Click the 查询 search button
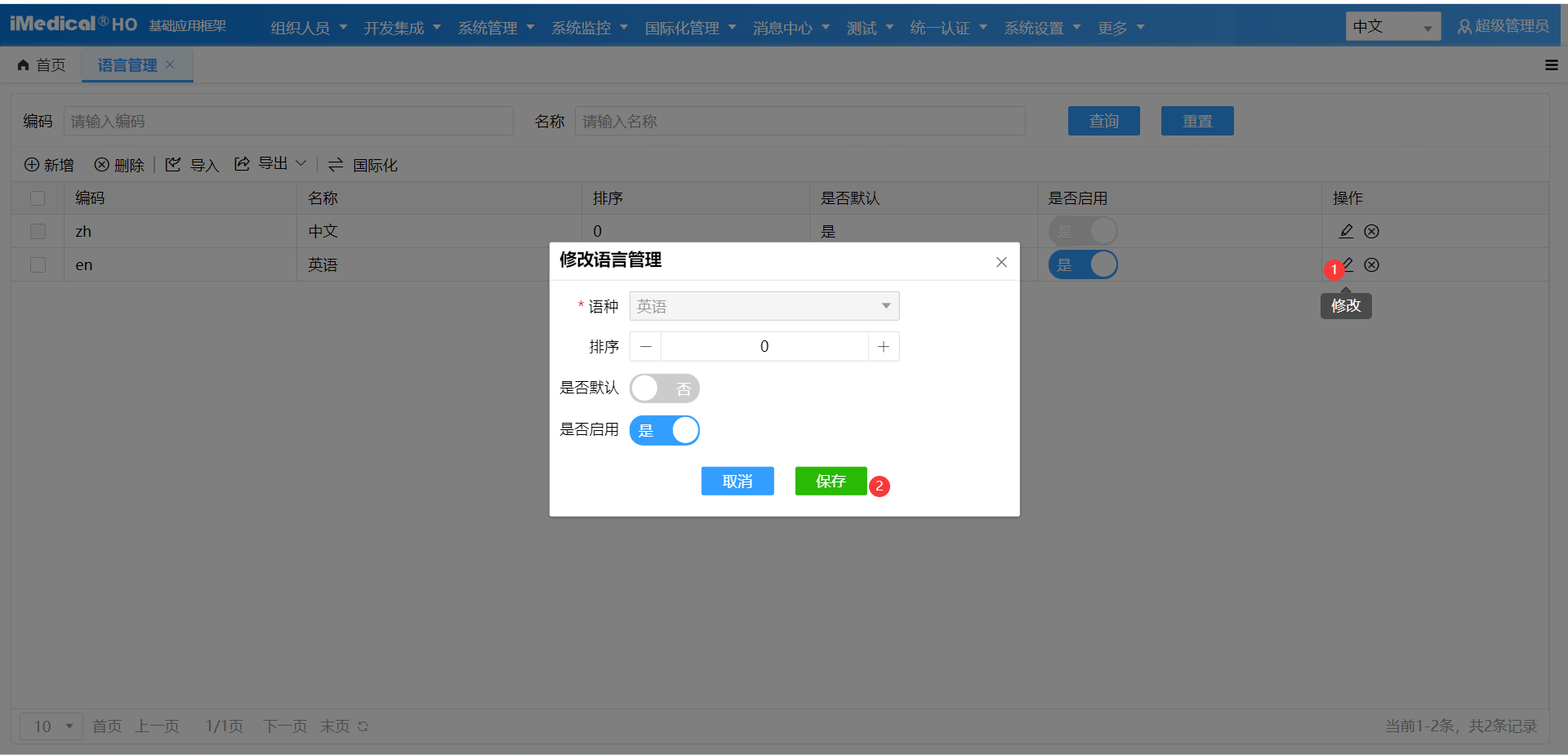This screenshot has height=755, width=1568. 1104,121
